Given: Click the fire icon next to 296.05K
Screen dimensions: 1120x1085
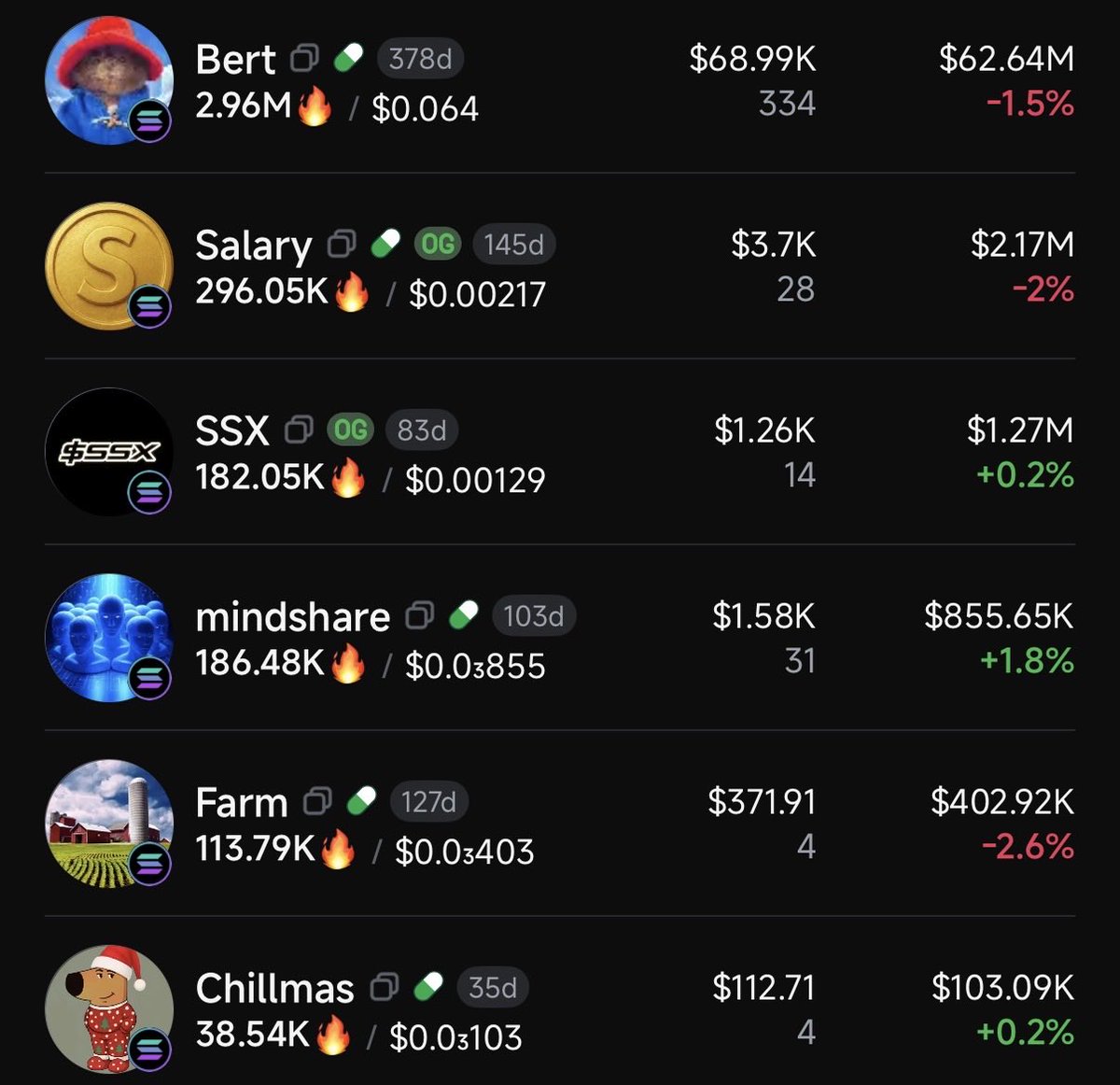Looking at the screenshot, I should (x=352, y=293).
